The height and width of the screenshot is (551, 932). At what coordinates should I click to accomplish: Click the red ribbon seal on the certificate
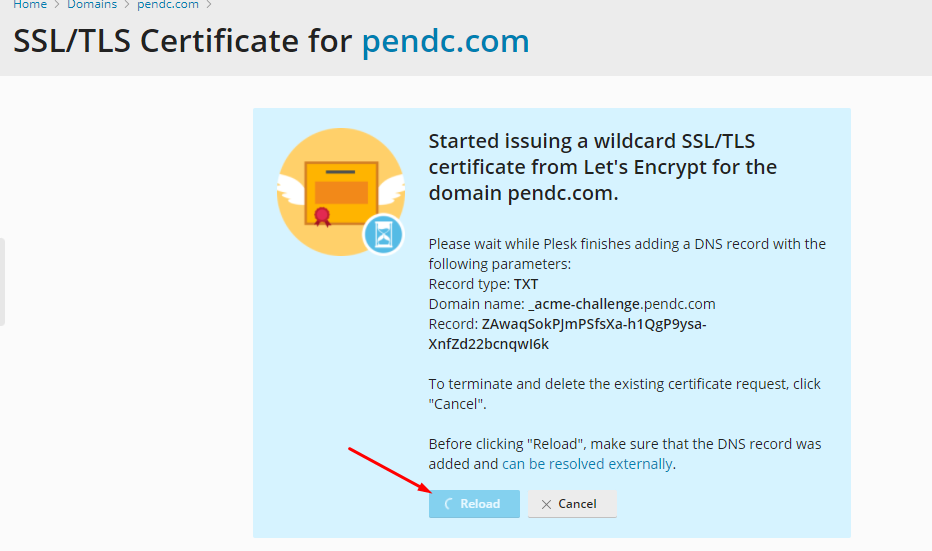(x=322, y=216)
